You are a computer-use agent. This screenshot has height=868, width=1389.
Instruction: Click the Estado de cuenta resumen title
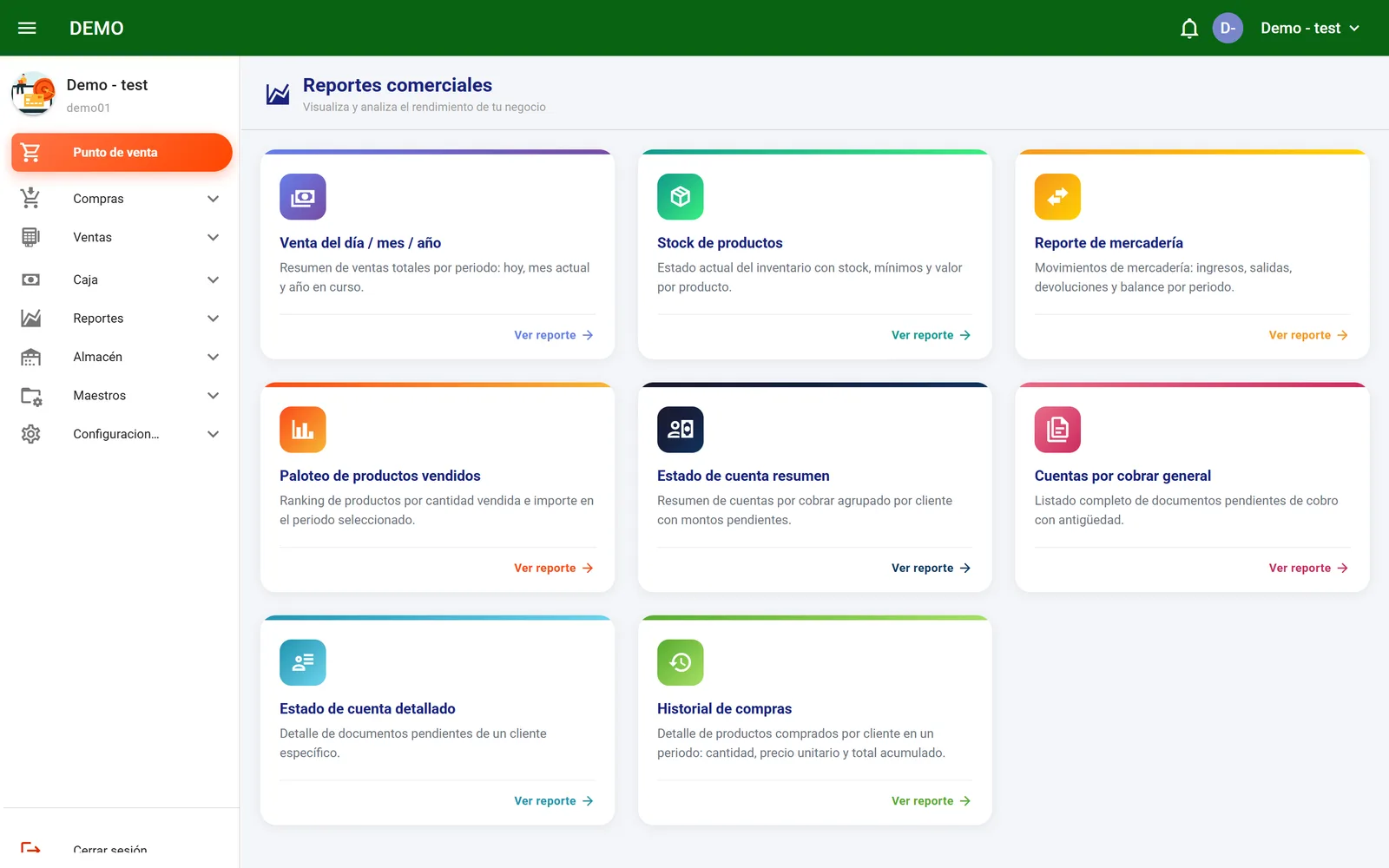coord(743,476)
